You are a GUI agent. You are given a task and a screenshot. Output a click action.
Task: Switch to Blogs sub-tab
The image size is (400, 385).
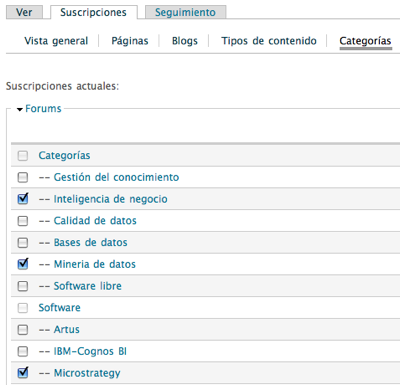tap(185, 41)
